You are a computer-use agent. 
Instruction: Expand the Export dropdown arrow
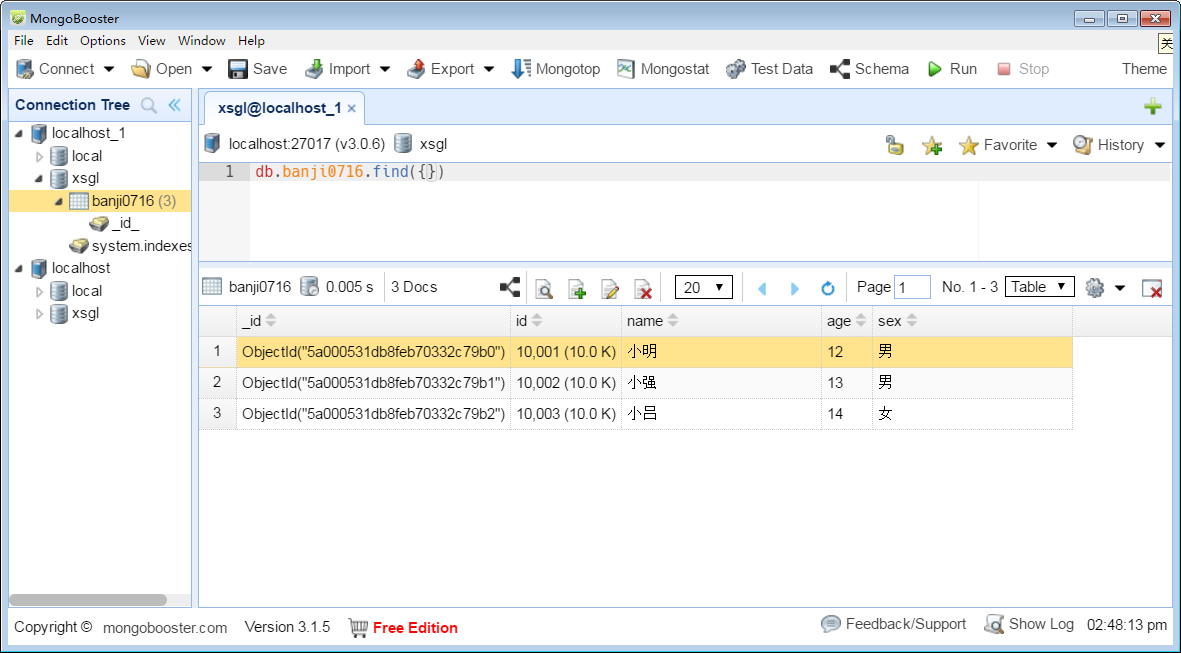pos(489,69)
